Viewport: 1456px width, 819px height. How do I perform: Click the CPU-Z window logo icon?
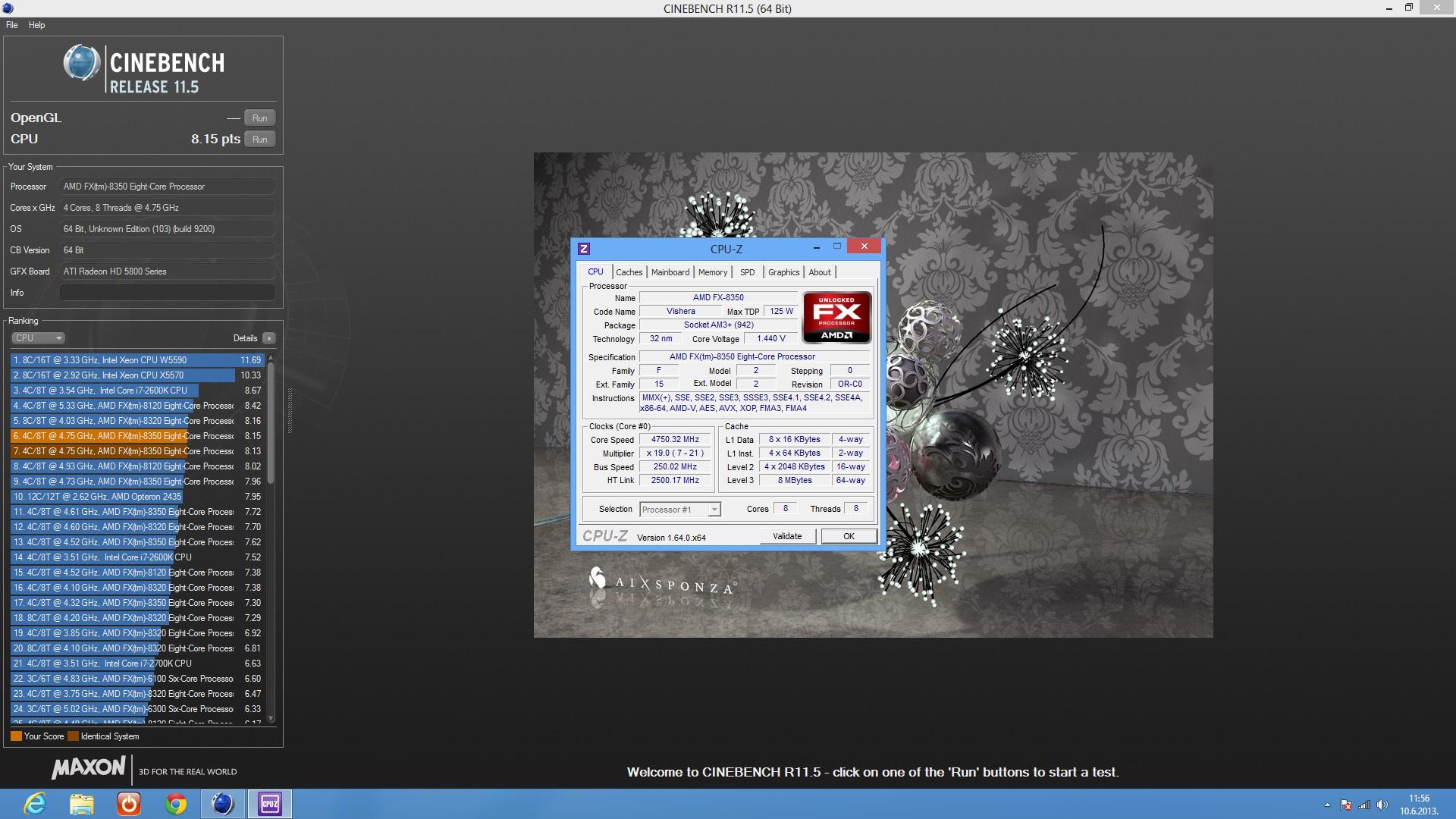pyautogui.click(x=584, y=249)
